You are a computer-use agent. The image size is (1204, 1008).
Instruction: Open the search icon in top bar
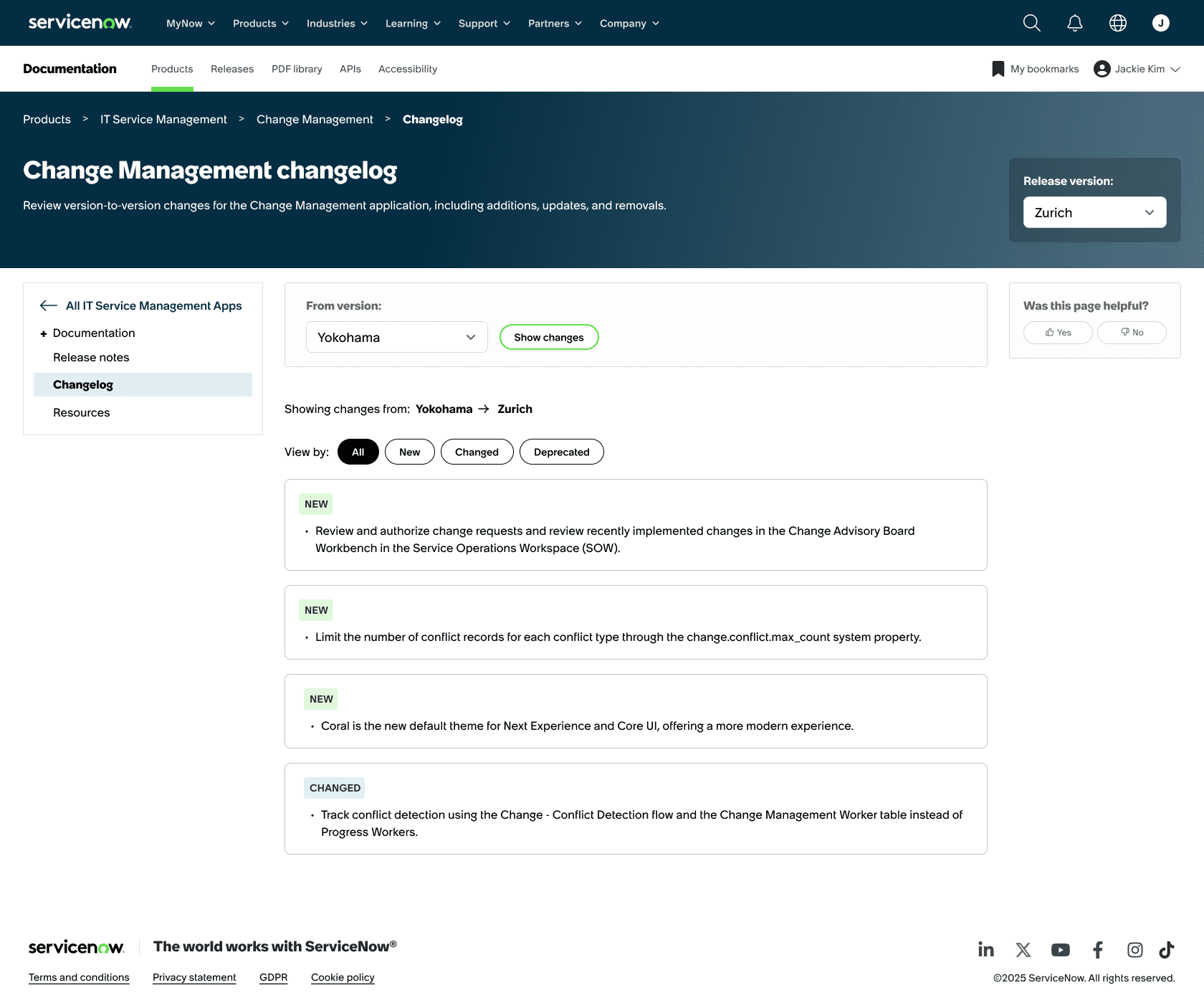pos(1032,23)
